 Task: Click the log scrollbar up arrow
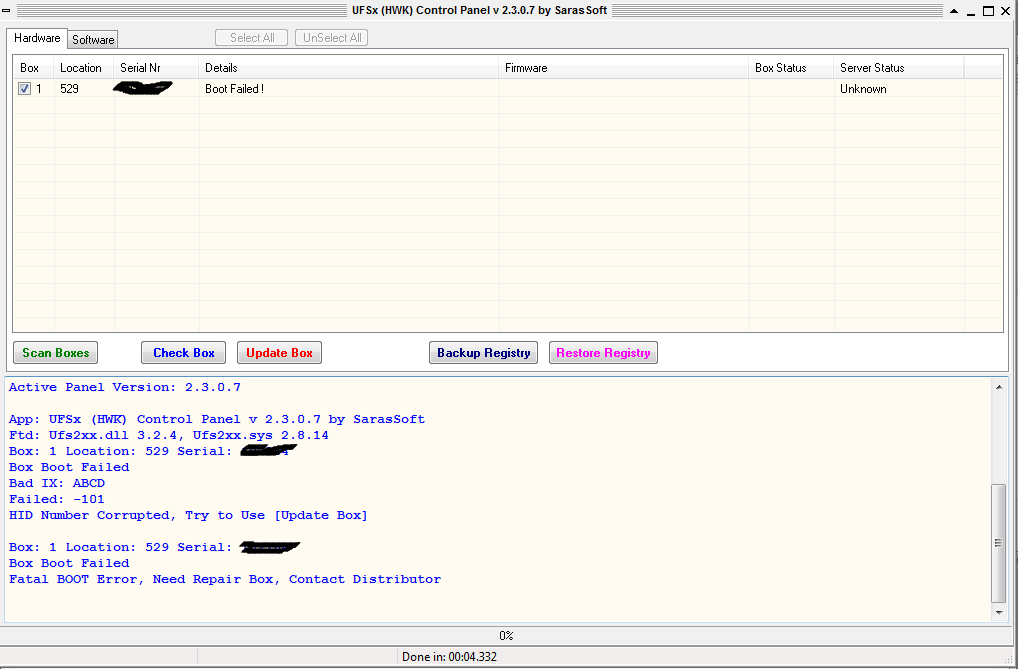tap(999, 387)
